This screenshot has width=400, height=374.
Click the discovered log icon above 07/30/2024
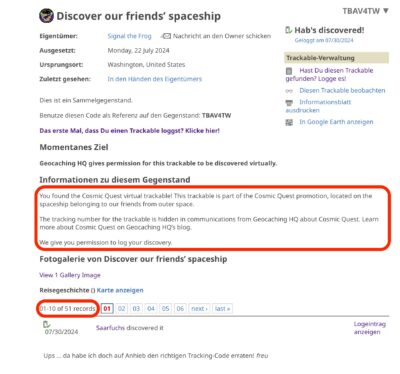coord(47,324)
